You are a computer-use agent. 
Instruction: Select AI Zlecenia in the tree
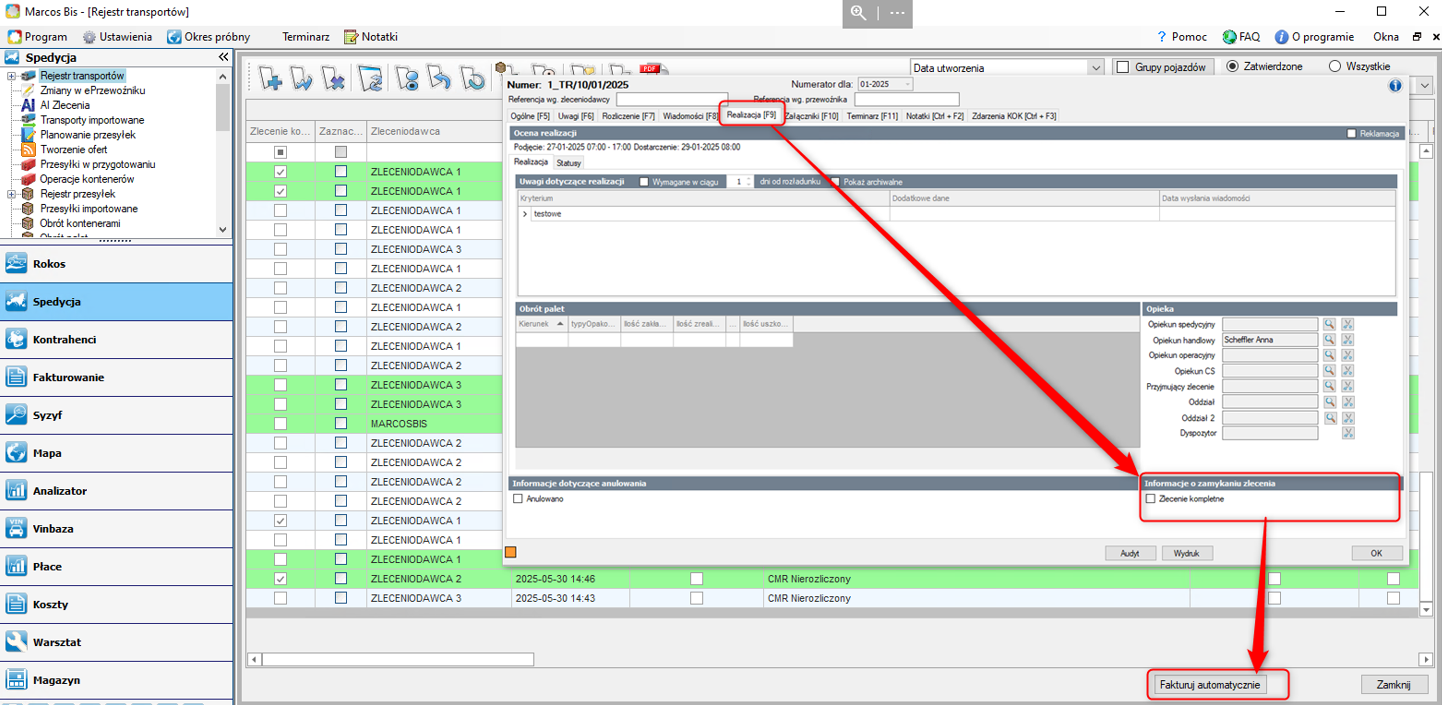(x=65, y=105)
